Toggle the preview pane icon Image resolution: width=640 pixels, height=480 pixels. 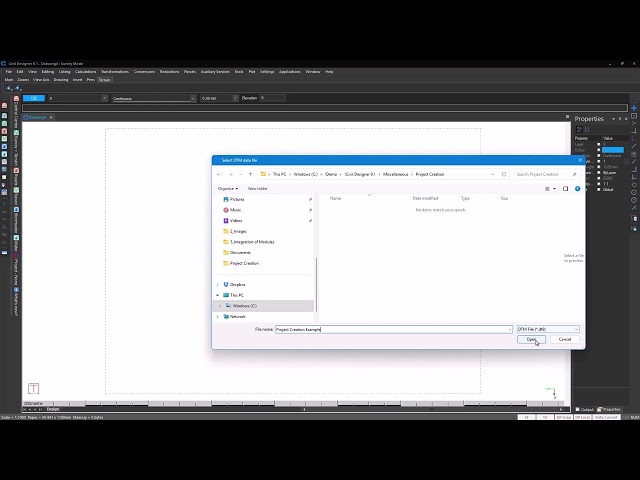point(565,189)
